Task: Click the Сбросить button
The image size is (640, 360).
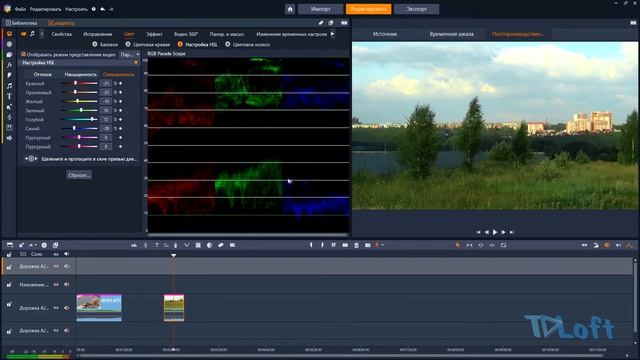Action: pyautogui.click(x=79, y=175)
